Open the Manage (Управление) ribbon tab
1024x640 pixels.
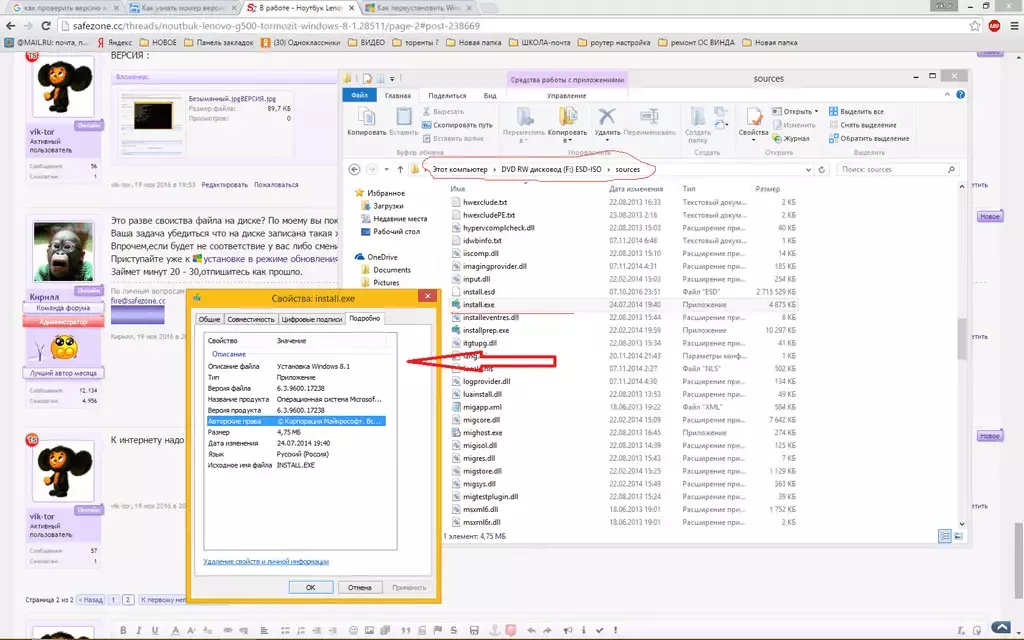[x=566, y=95]
